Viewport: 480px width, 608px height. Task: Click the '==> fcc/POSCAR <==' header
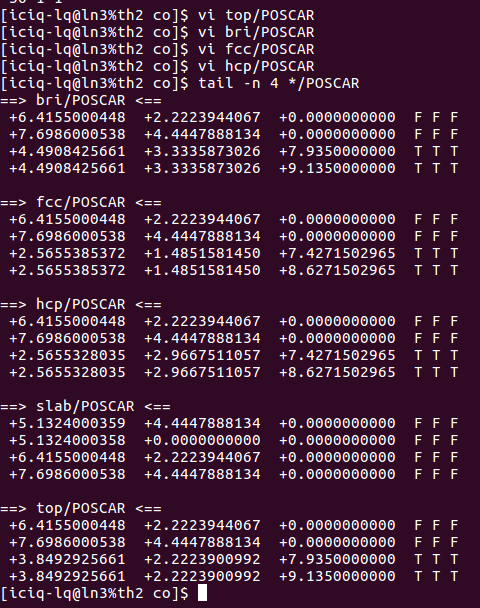coord(81,202)
